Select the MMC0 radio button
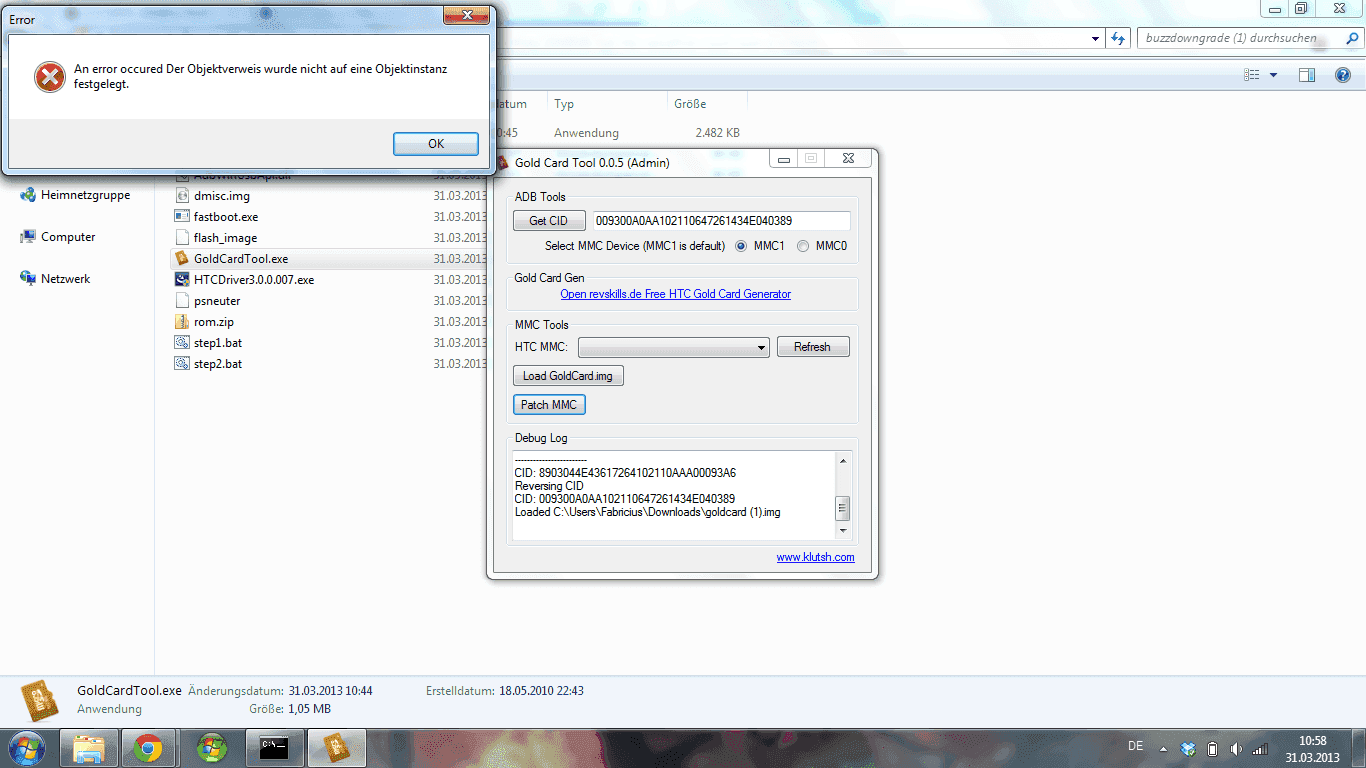This screenshot has width=1366, height=768. tap(803, 246)
